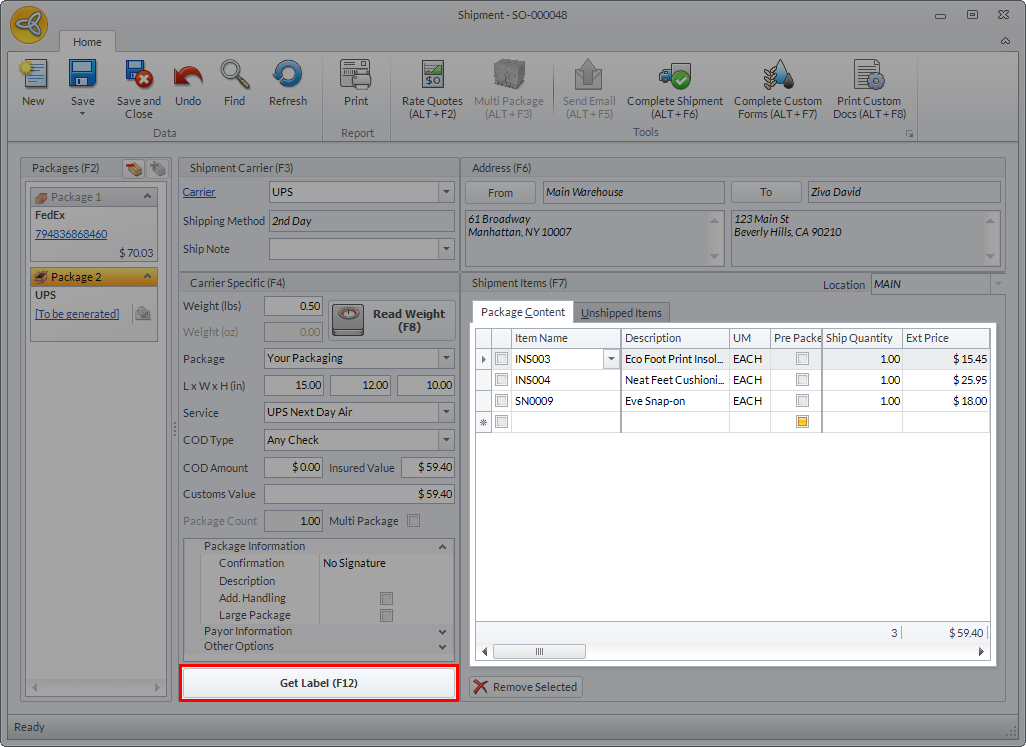Select the Home ribbon tab
The width and height of the screenshot is (1026, 747).
tap(87, 42)
